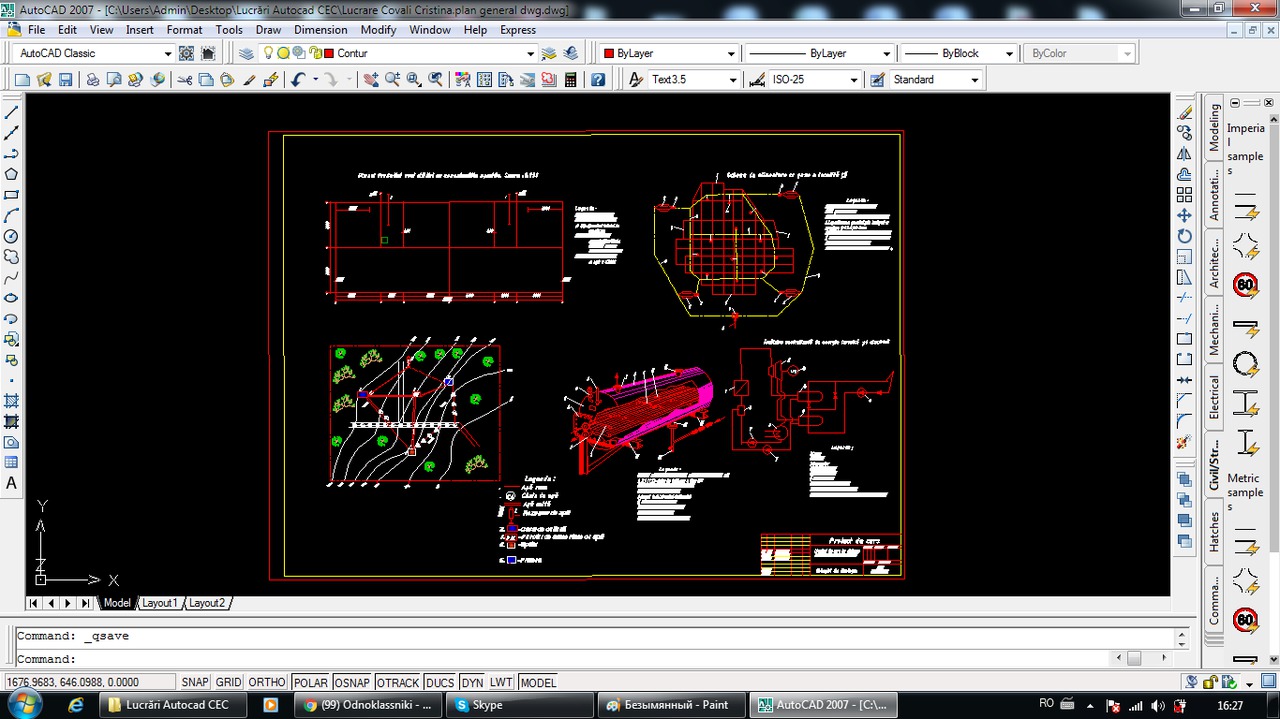Expand the workspace dropdown showing AutoCAD Classic

pos(167,53)
